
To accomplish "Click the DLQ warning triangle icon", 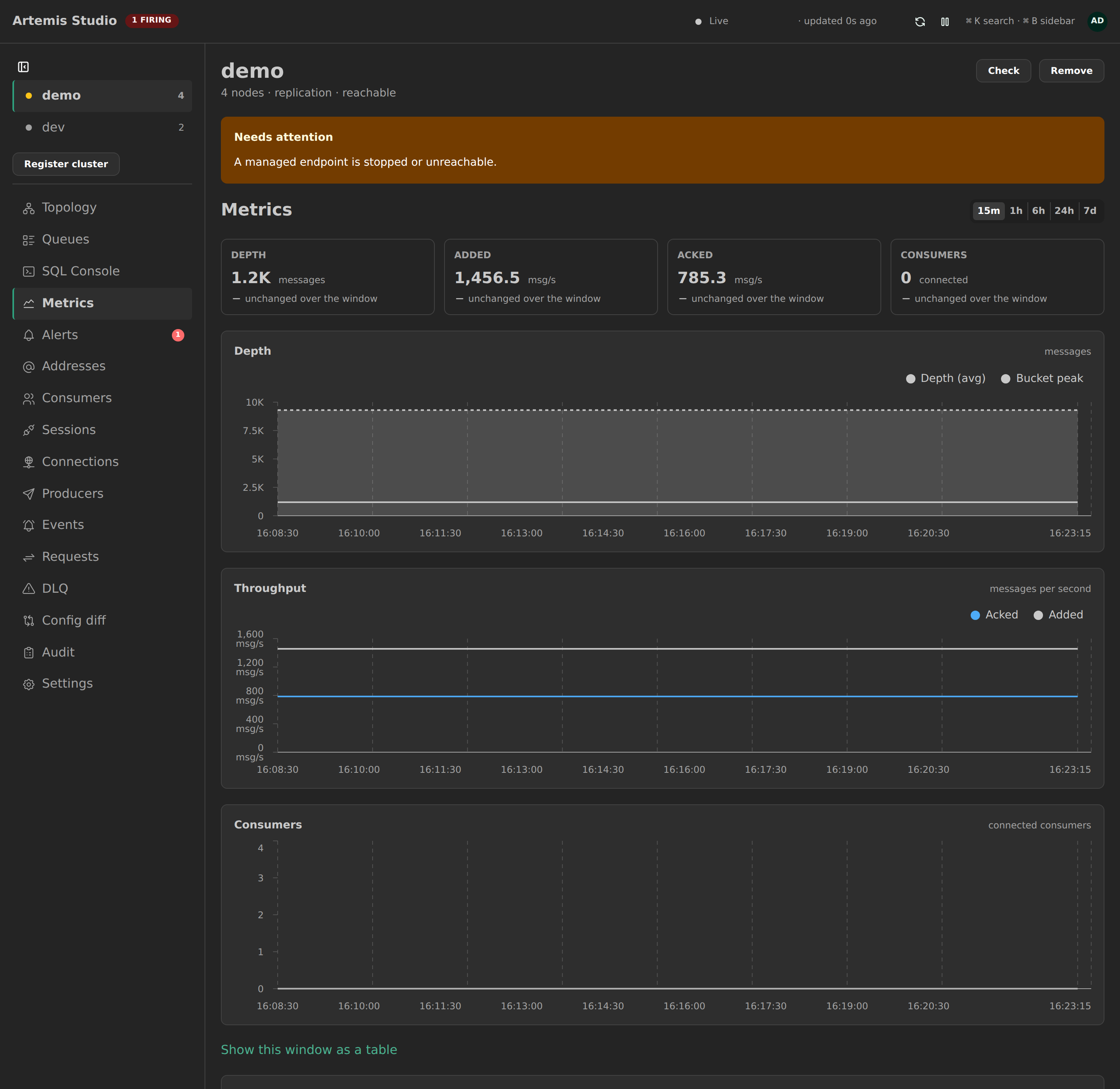I will (x=29, y=588).
